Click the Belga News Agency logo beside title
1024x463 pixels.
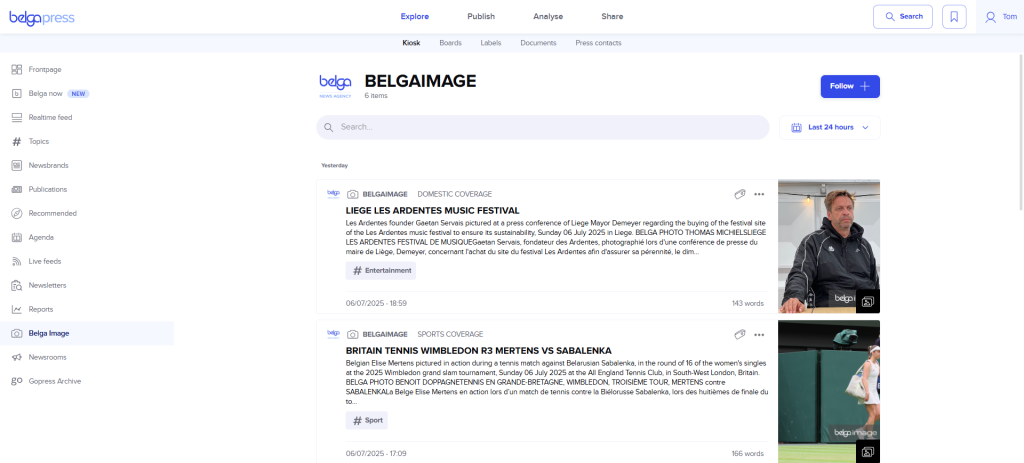335,86
